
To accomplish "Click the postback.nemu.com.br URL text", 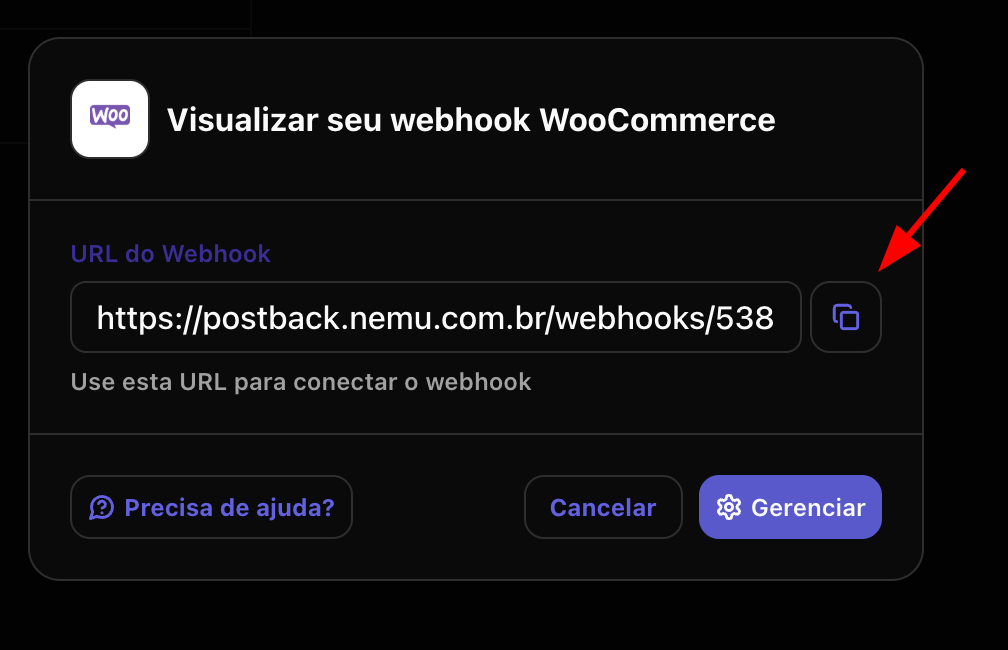I will (x=435, y=318).
